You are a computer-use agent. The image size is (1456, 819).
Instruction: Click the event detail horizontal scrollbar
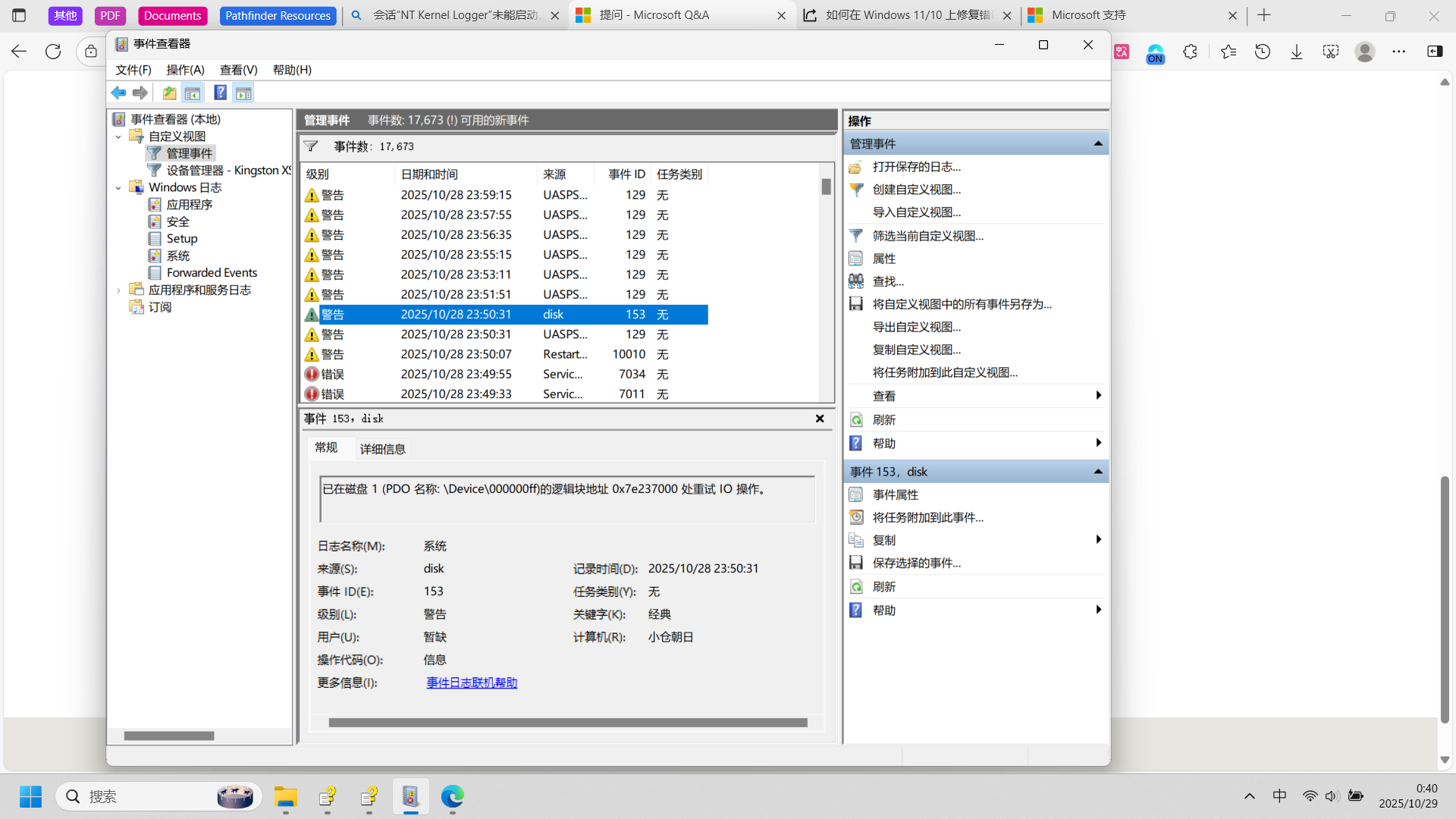pyautogui.click(x=568, y=723)
